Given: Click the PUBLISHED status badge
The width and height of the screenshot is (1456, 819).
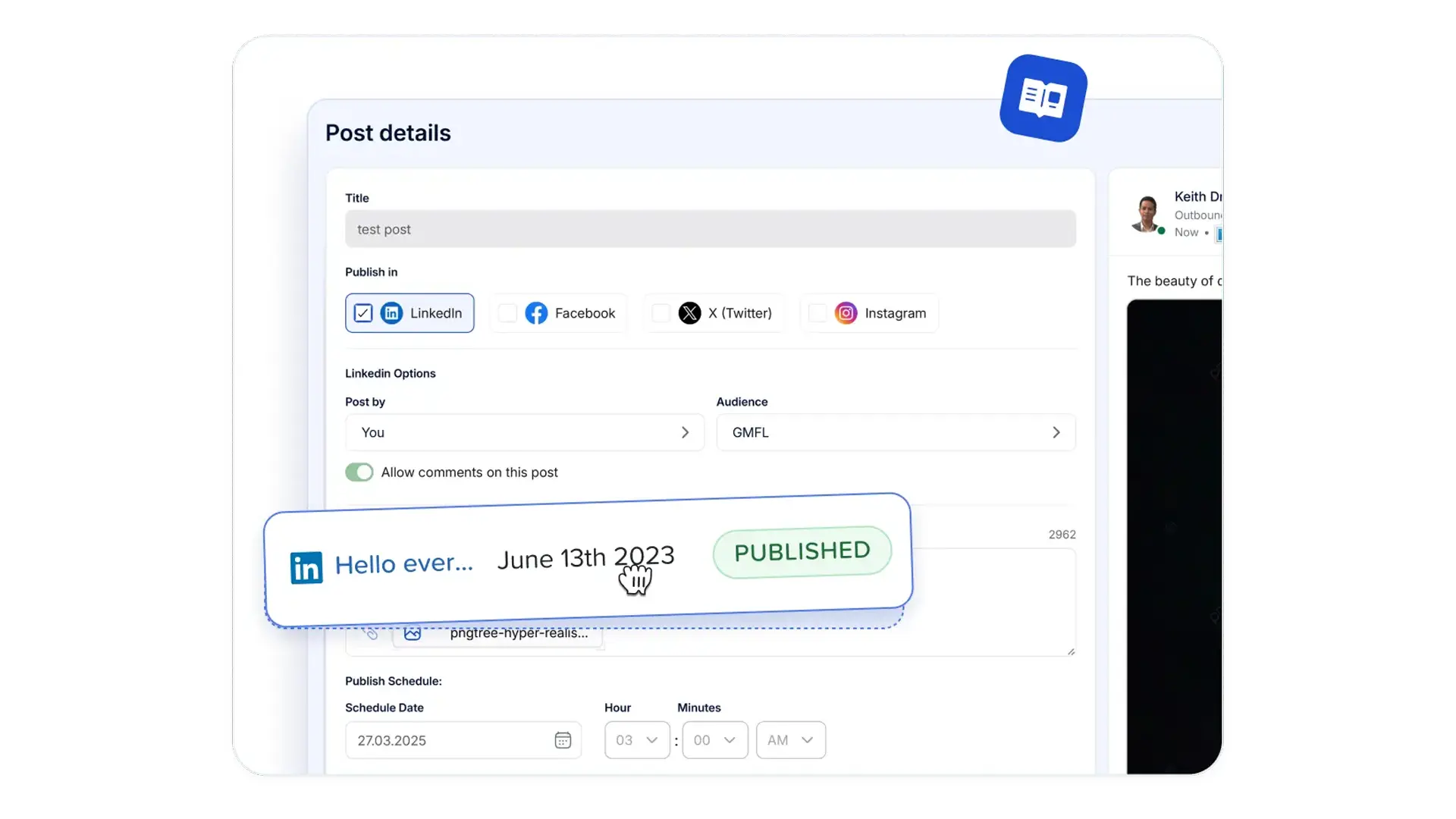Looking at the screenshot, I should pyautogui.click(x=802, y=551).
